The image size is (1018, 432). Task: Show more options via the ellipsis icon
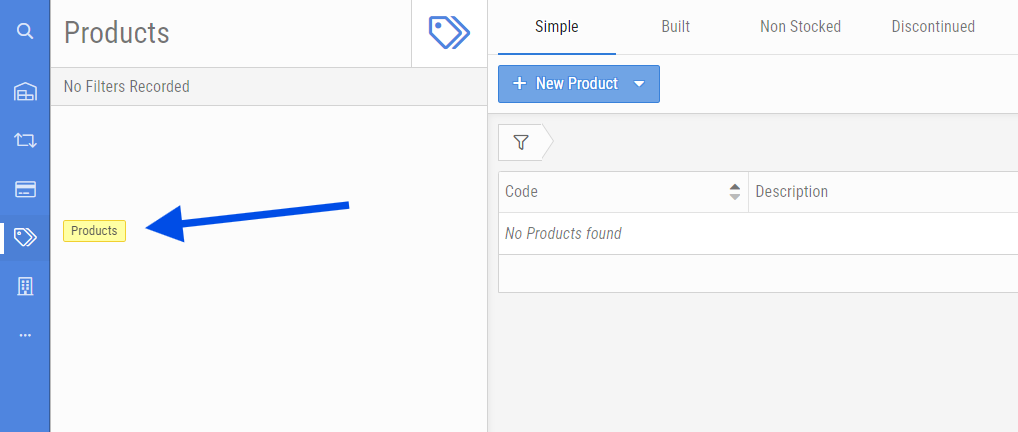[25, 335]
